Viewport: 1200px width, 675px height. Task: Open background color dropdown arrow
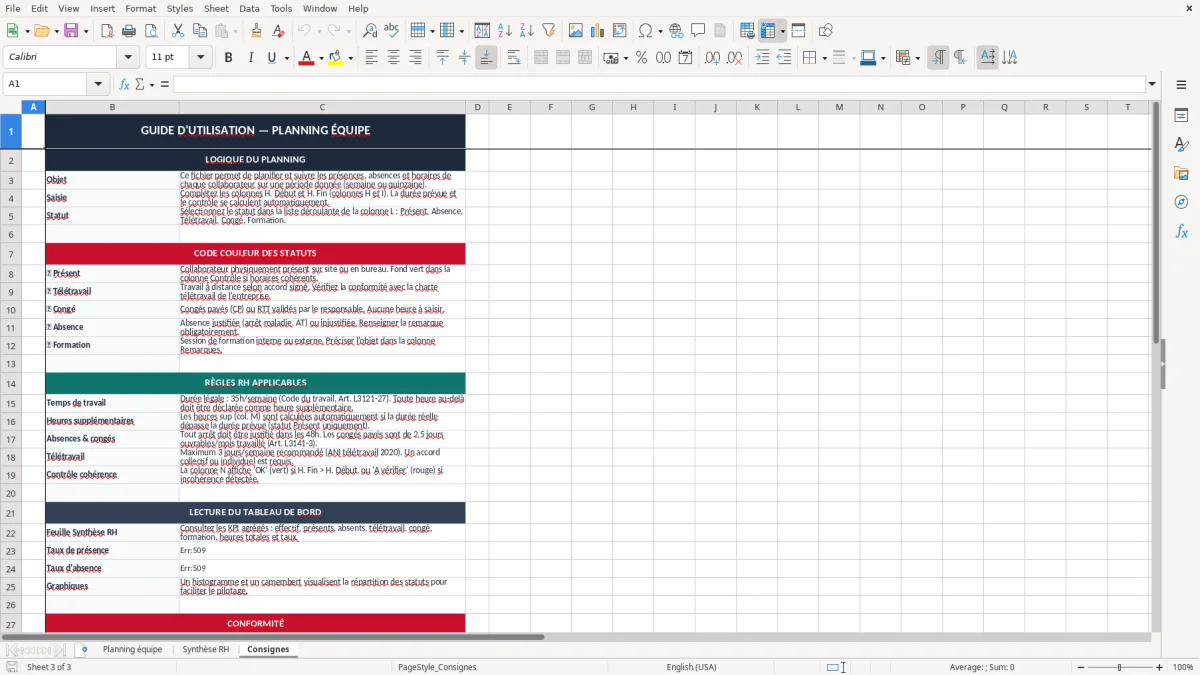click(351, 58)
